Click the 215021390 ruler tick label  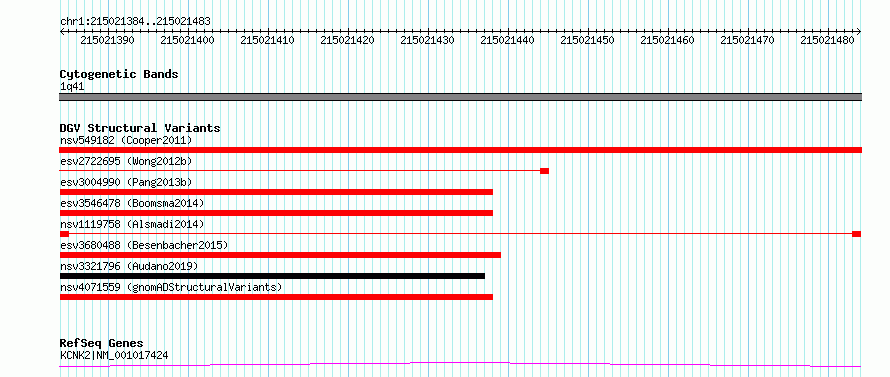click(x=108, y=40)
